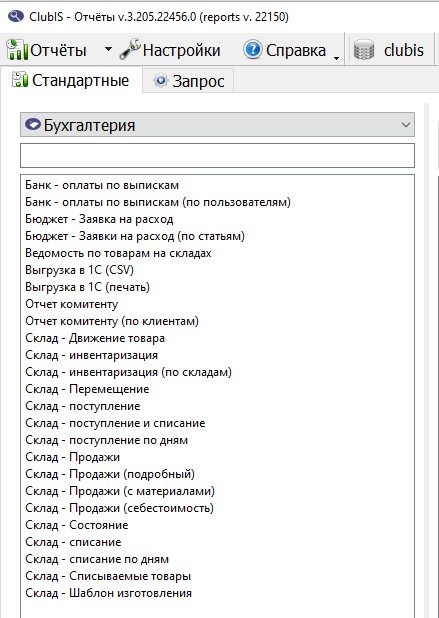
Task: Expand the small arrow after Справка
Action: tap(336, 58)
